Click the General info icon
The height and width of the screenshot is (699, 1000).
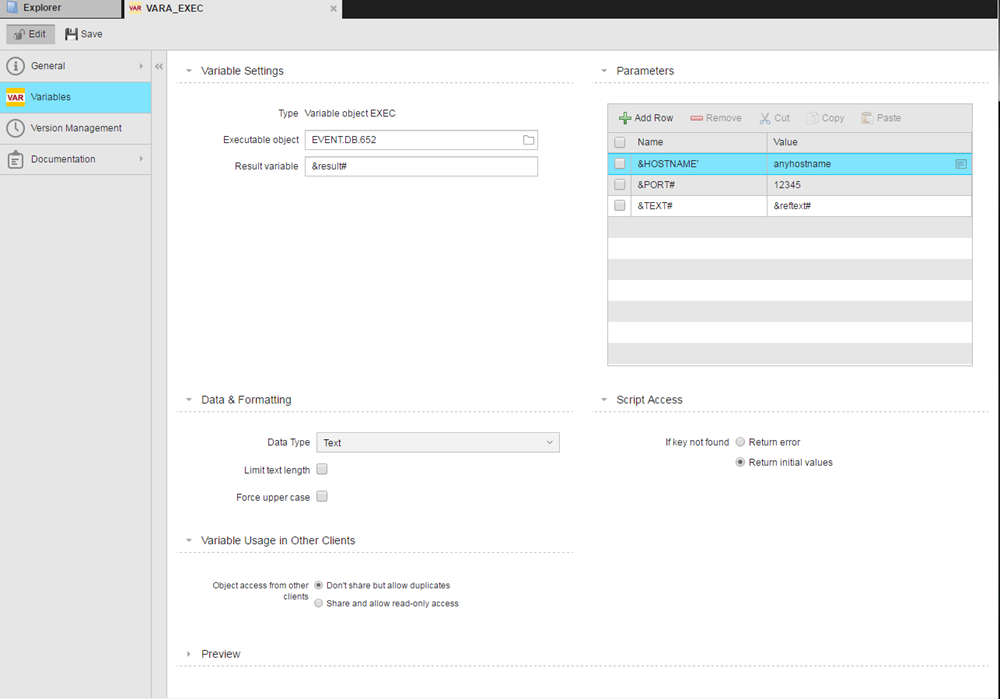[15, 66]
